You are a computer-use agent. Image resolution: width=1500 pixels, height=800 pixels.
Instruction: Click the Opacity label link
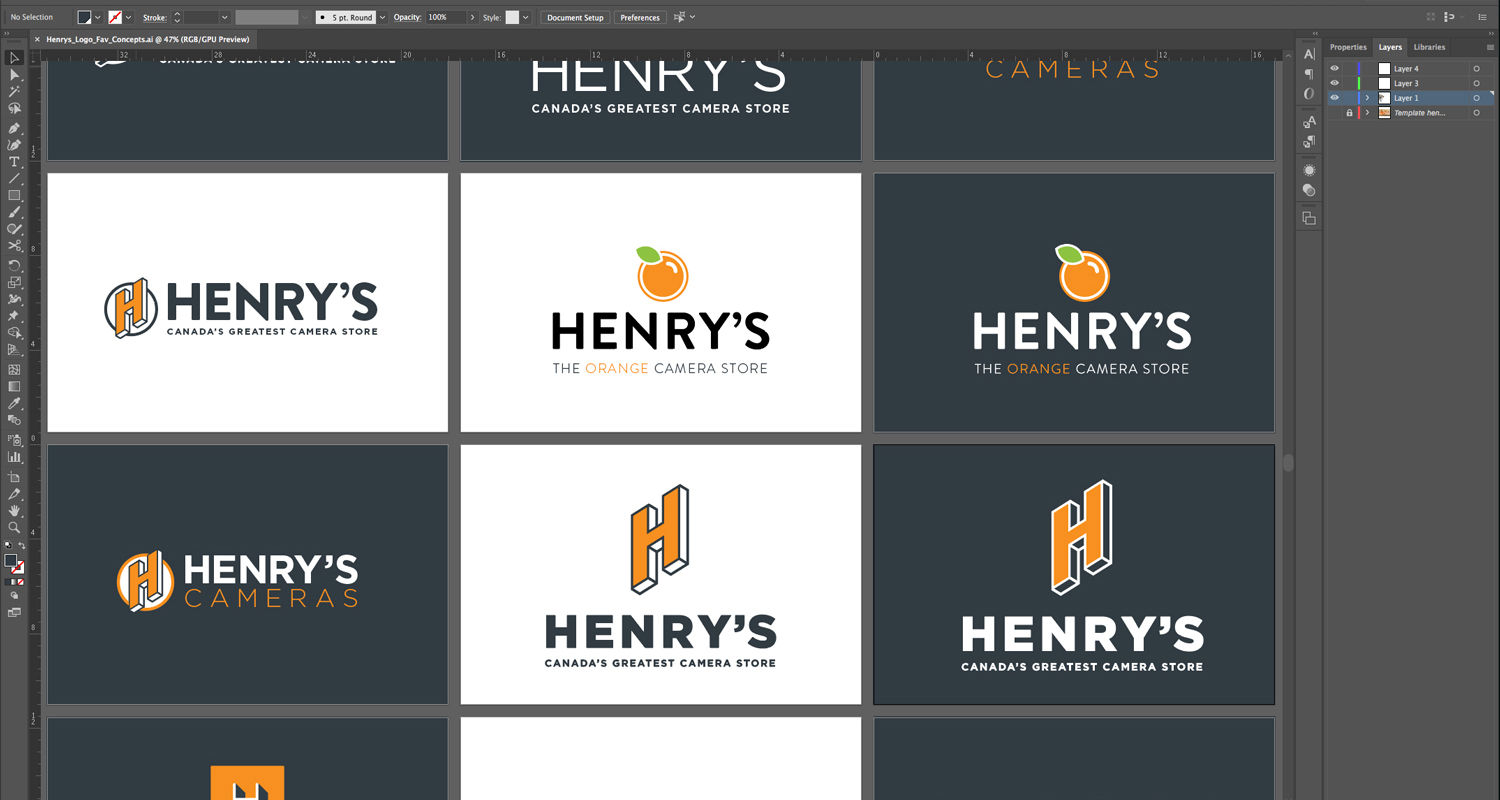coord(407,17)
